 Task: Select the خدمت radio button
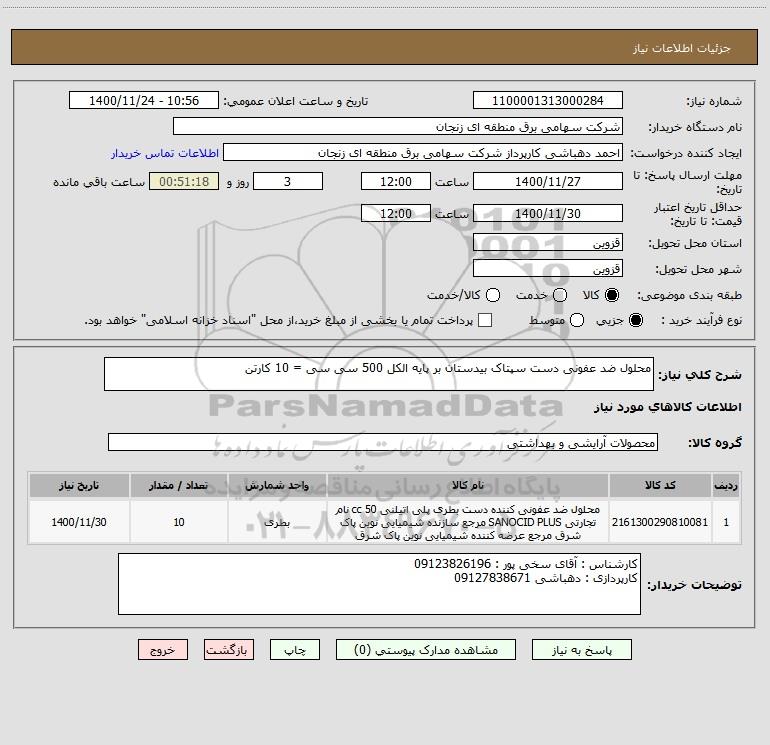pos(560,295)
